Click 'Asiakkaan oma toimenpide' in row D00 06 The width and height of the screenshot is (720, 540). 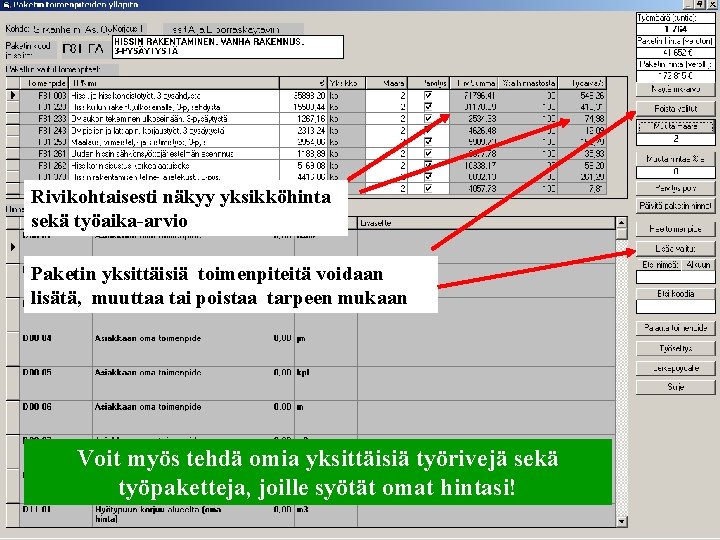(x=148, y=407)
